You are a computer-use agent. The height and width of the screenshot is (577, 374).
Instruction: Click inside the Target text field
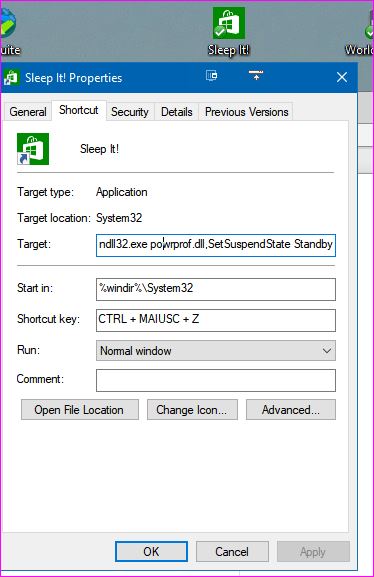click(216, 245)
